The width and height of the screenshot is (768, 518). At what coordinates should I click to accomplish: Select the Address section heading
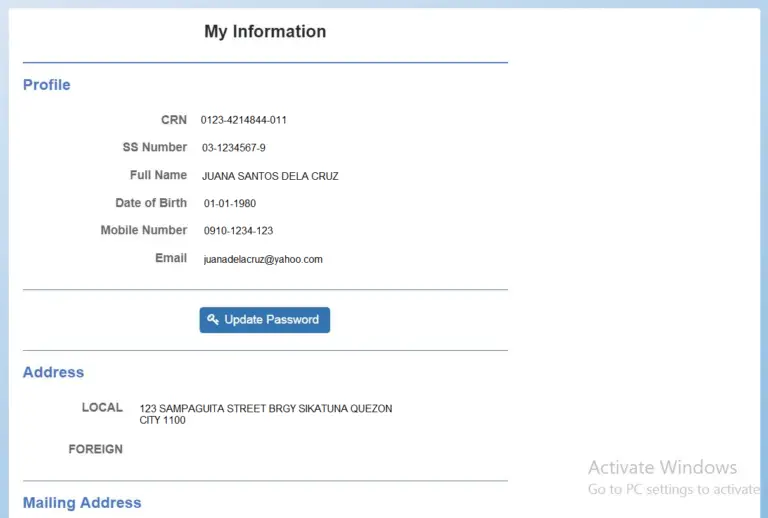pos(54,372)
